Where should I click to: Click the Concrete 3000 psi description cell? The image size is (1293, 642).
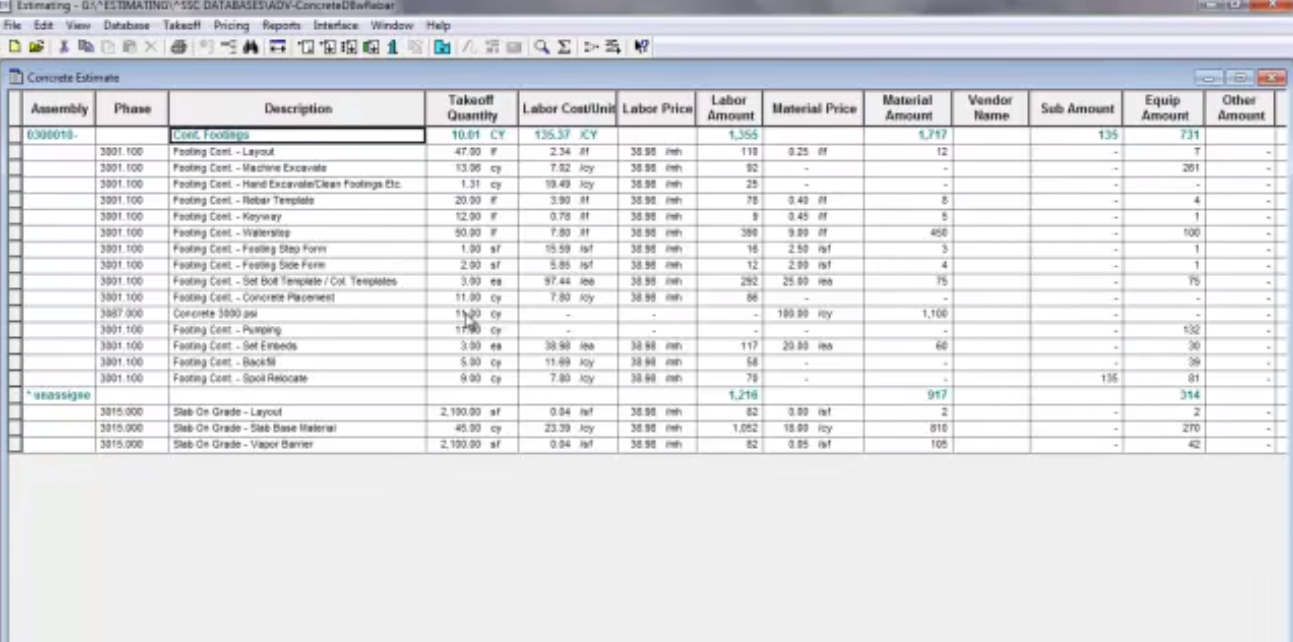[297, 314]
